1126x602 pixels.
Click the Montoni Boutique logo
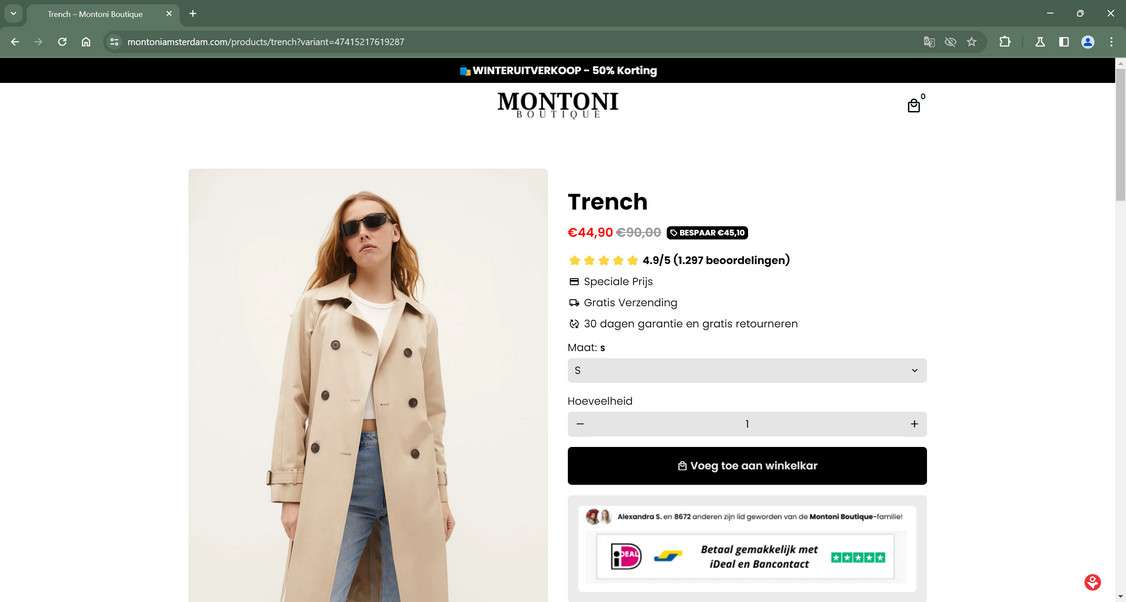point(557,104)
